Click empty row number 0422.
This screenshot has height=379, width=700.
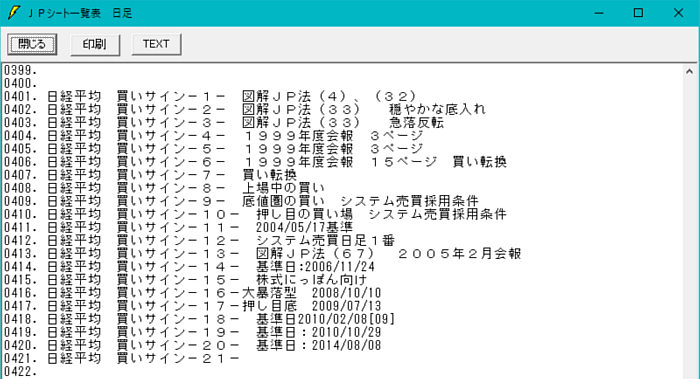(x=21, y=372)
